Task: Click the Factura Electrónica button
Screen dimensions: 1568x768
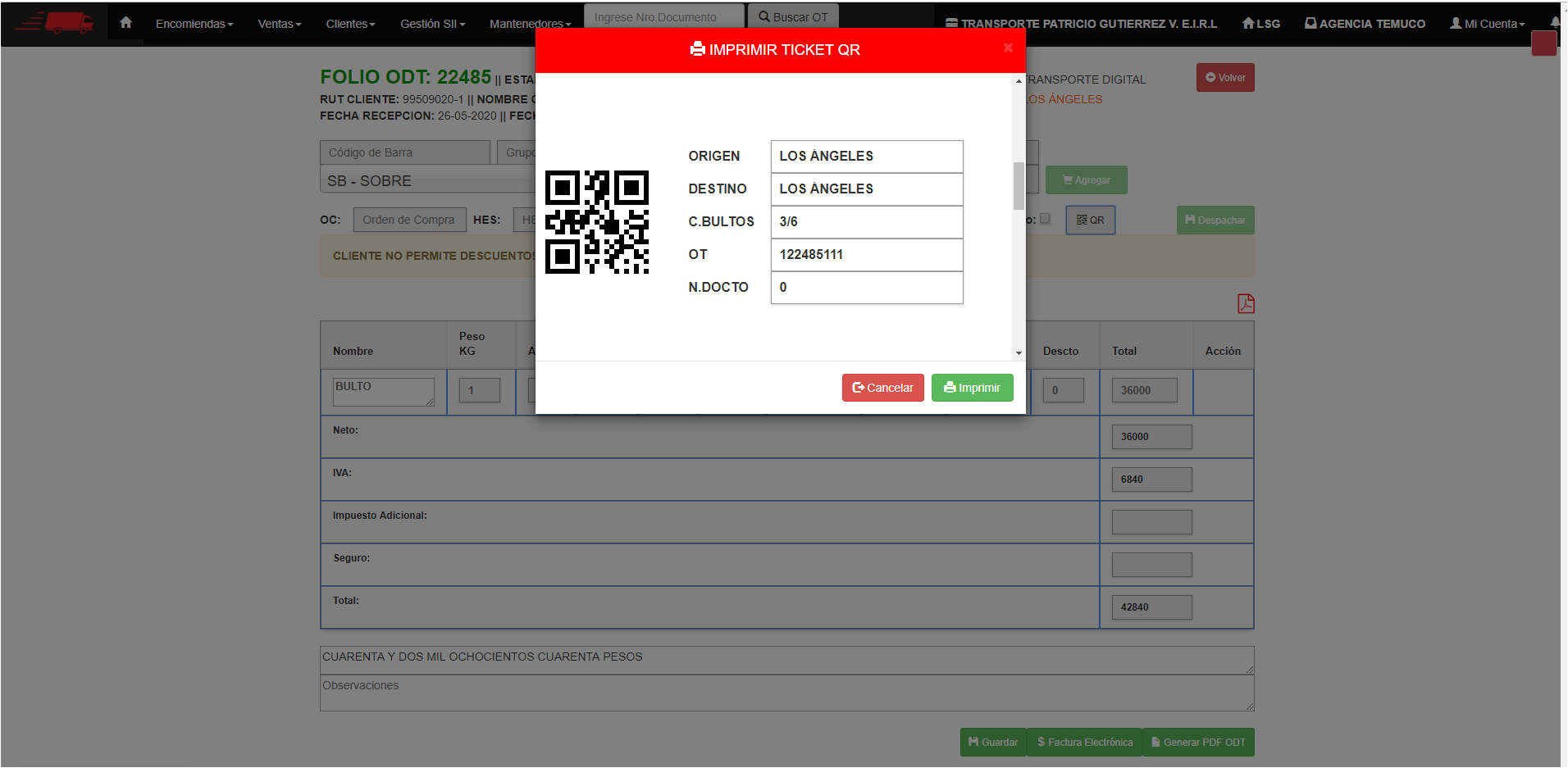Action: point(1084,743)
